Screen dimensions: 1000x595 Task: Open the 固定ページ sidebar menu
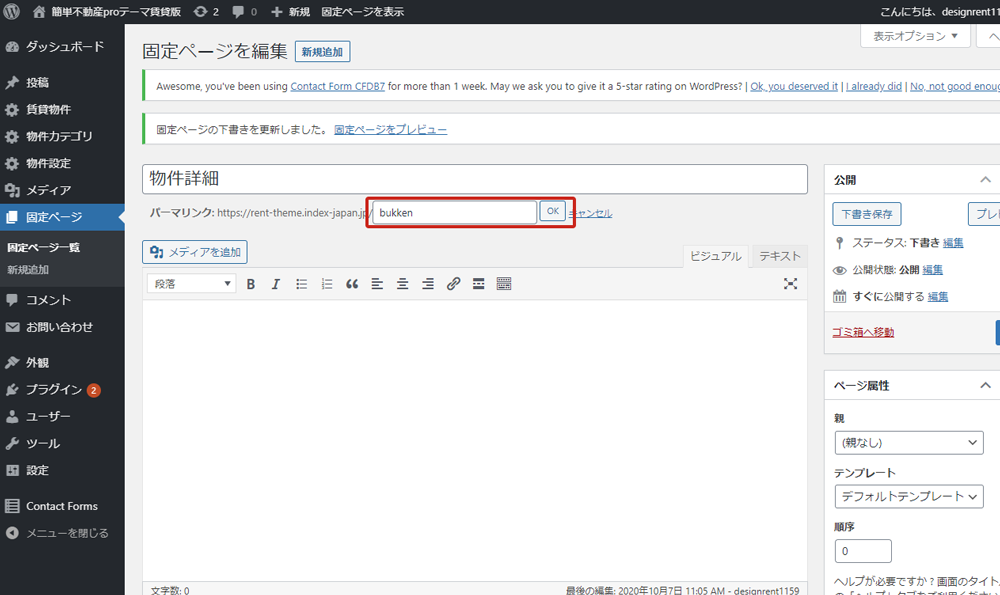54,217
